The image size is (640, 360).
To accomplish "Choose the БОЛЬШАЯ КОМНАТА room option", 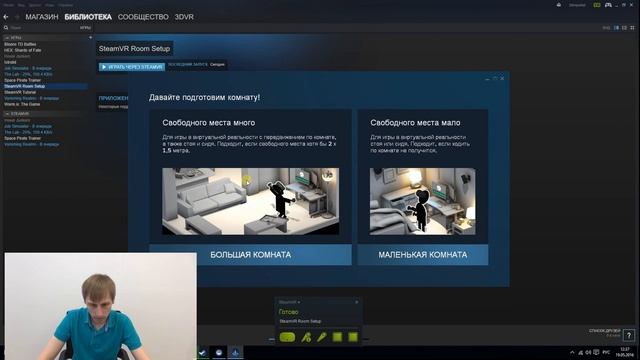I will [x=251, y=255].
